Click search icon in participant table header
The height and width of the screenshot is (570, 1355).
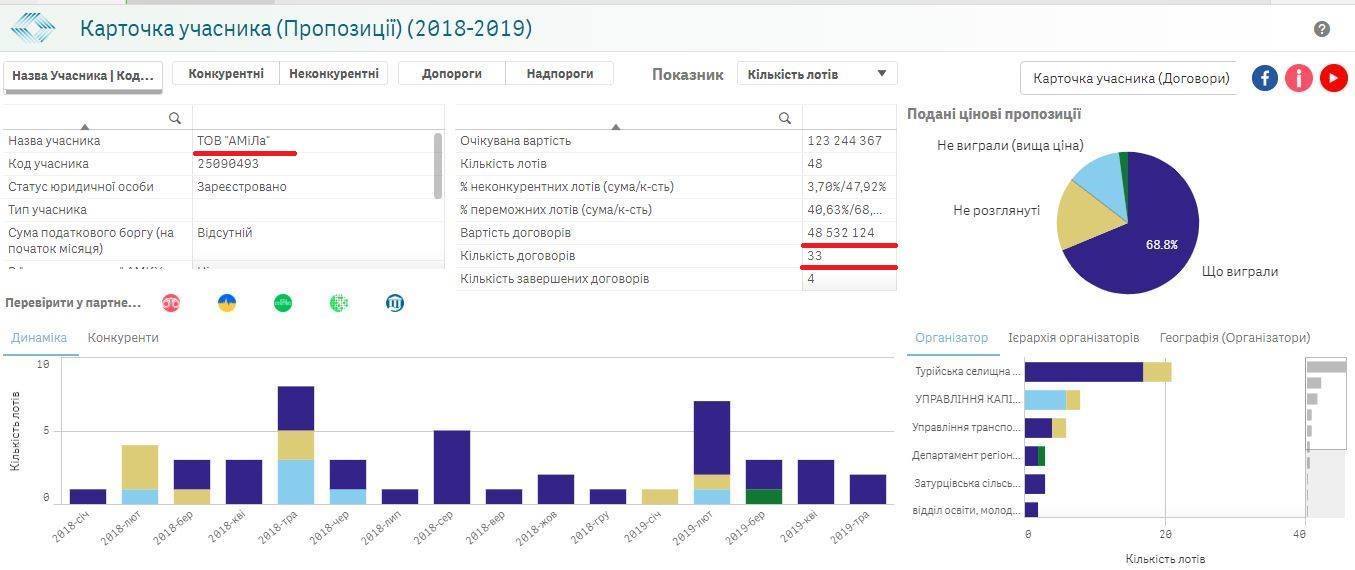point(175,118)
